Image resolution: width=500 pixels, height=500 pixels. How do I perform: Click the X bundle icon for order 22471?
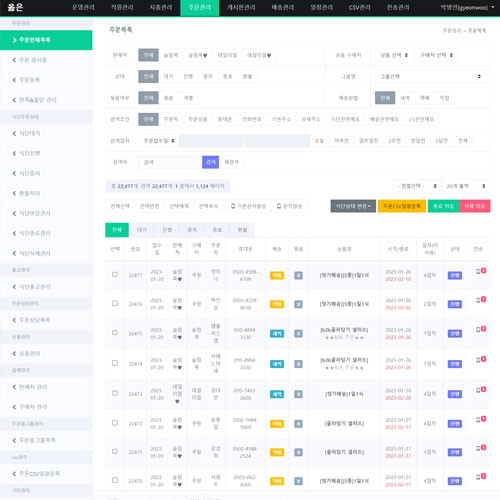298,452
